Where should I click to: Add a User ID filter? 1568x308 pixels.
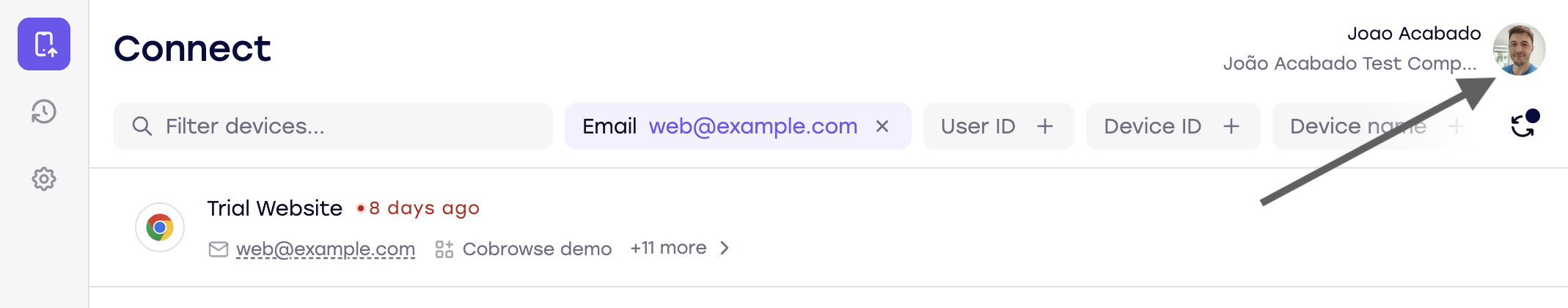(1044, 126)
